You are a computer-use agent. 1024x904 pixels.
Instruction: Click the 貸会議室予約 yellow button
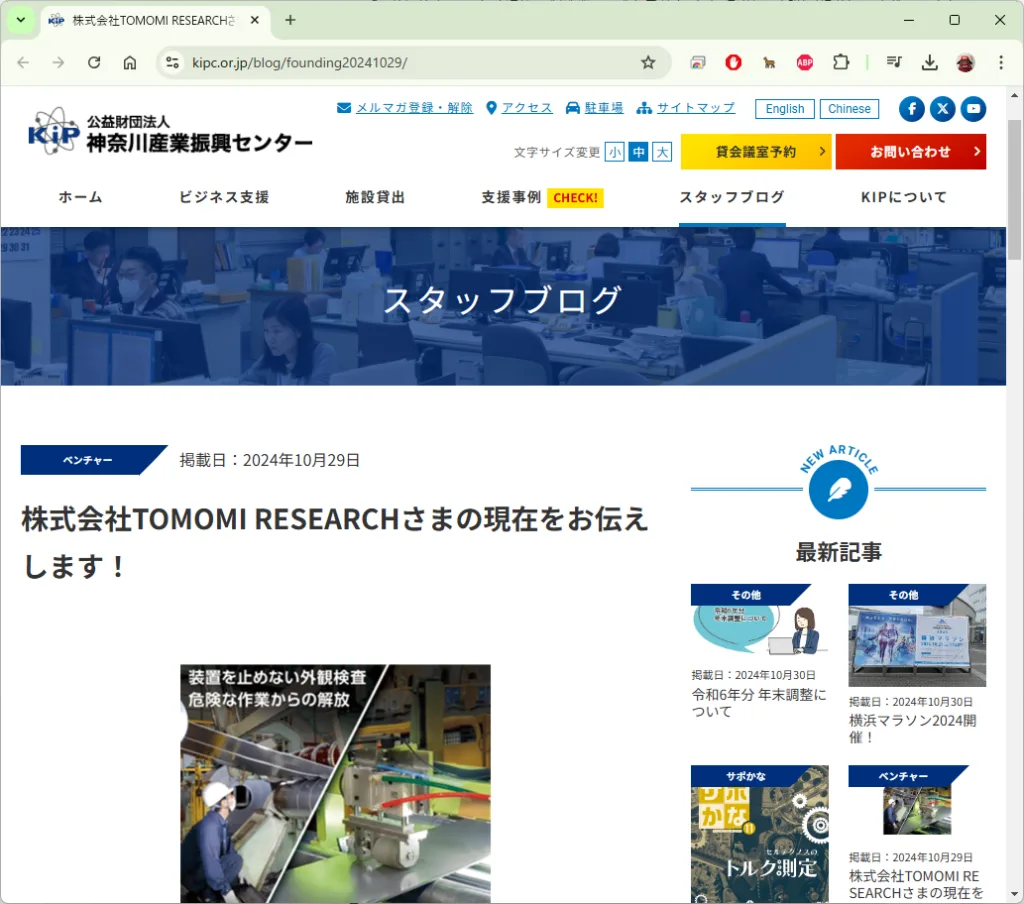point(756,152)
